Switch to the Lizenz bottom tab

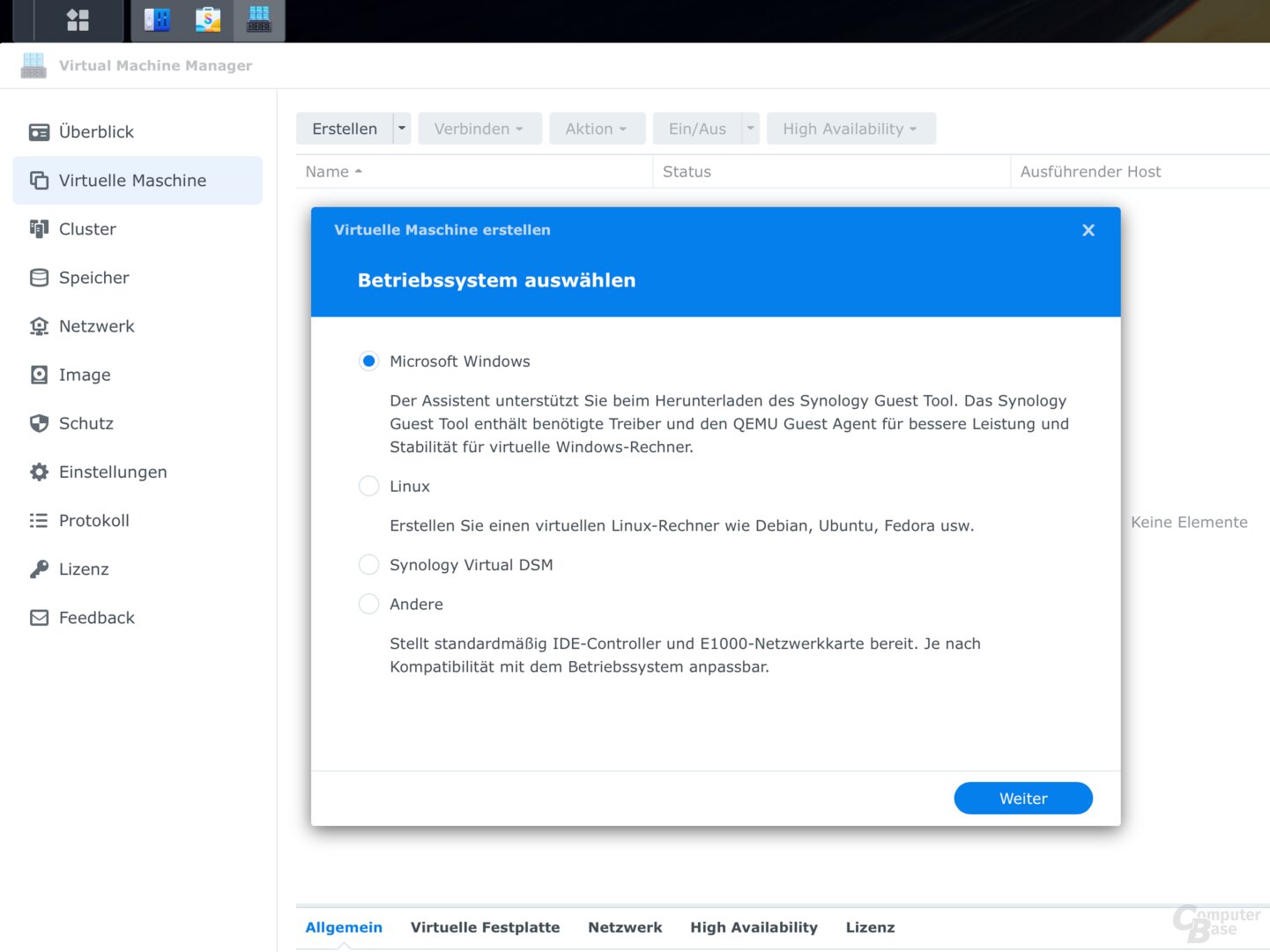pyautogui.click(x=870, y=927)
